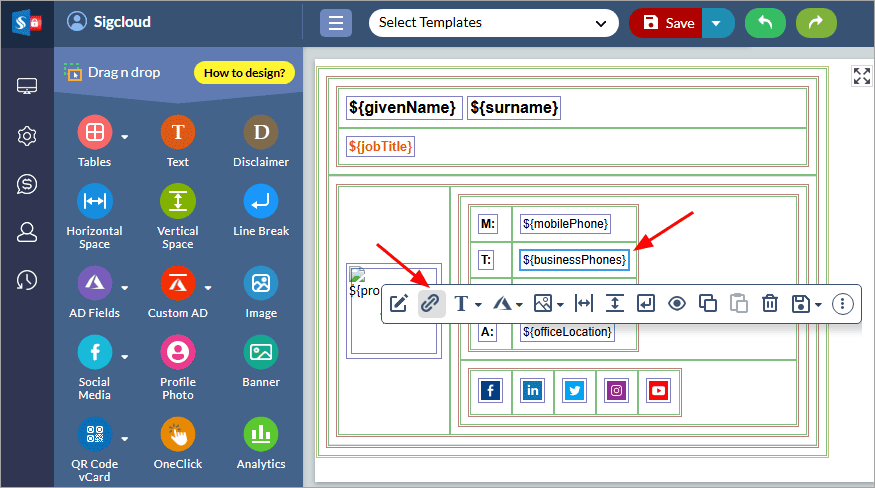Choose the Banner element

[261, 352]
